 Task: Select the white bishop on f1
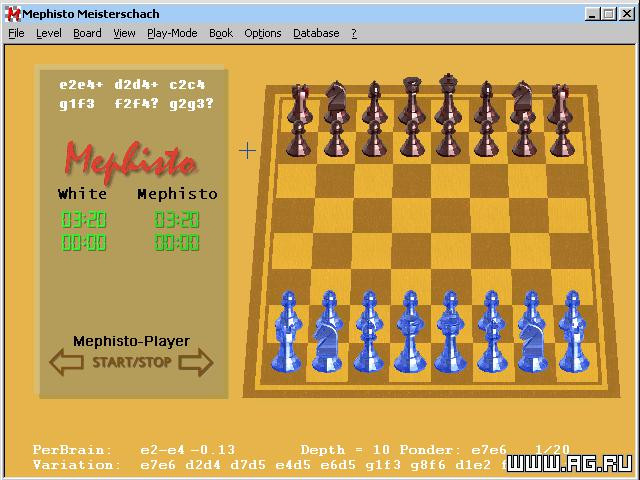click(x=492, y=347)
